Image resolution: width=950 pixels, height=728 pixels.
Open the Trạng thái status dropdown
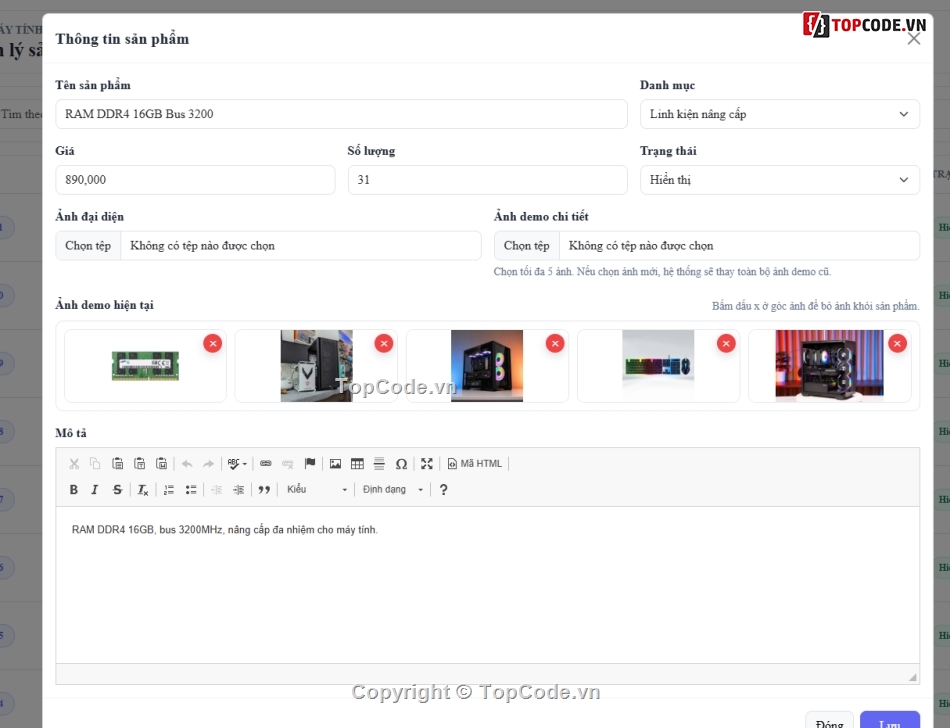point(780,180)
